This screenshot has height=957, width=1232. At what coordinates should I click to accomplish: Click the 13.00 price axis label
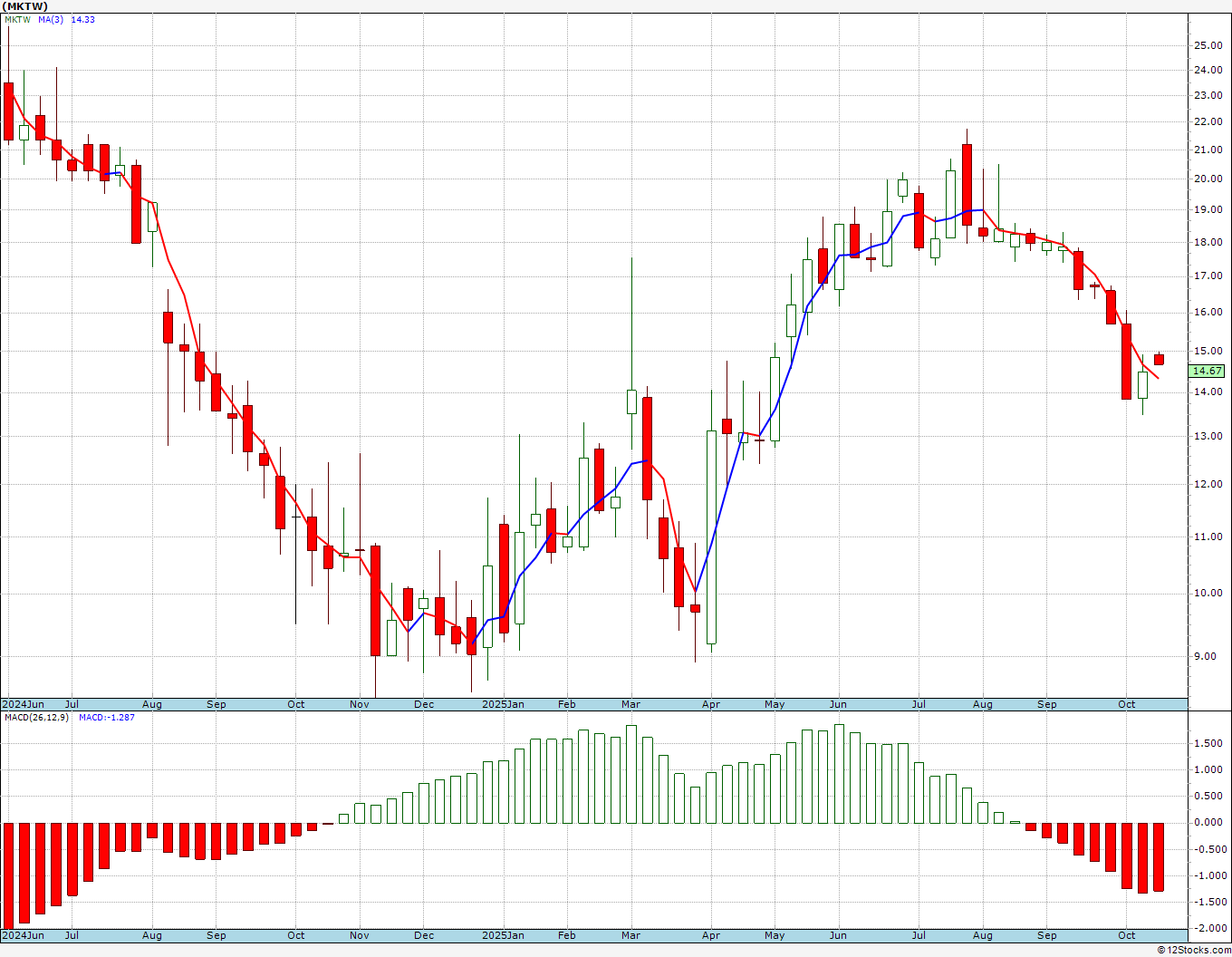click(1208, 436)
